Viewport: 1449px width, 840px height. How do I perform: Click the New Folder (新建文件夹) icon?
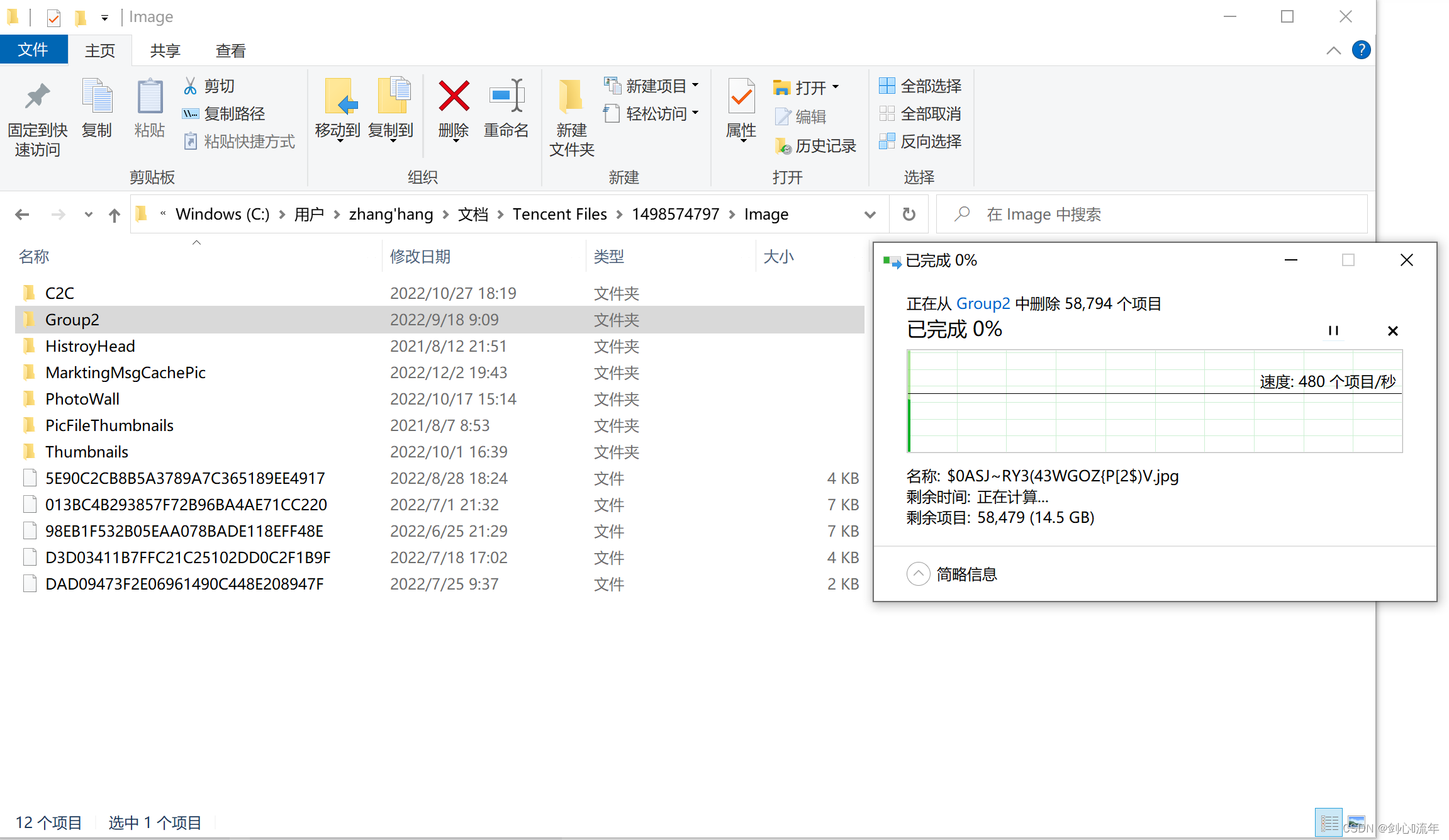click(x=571, y=97)
